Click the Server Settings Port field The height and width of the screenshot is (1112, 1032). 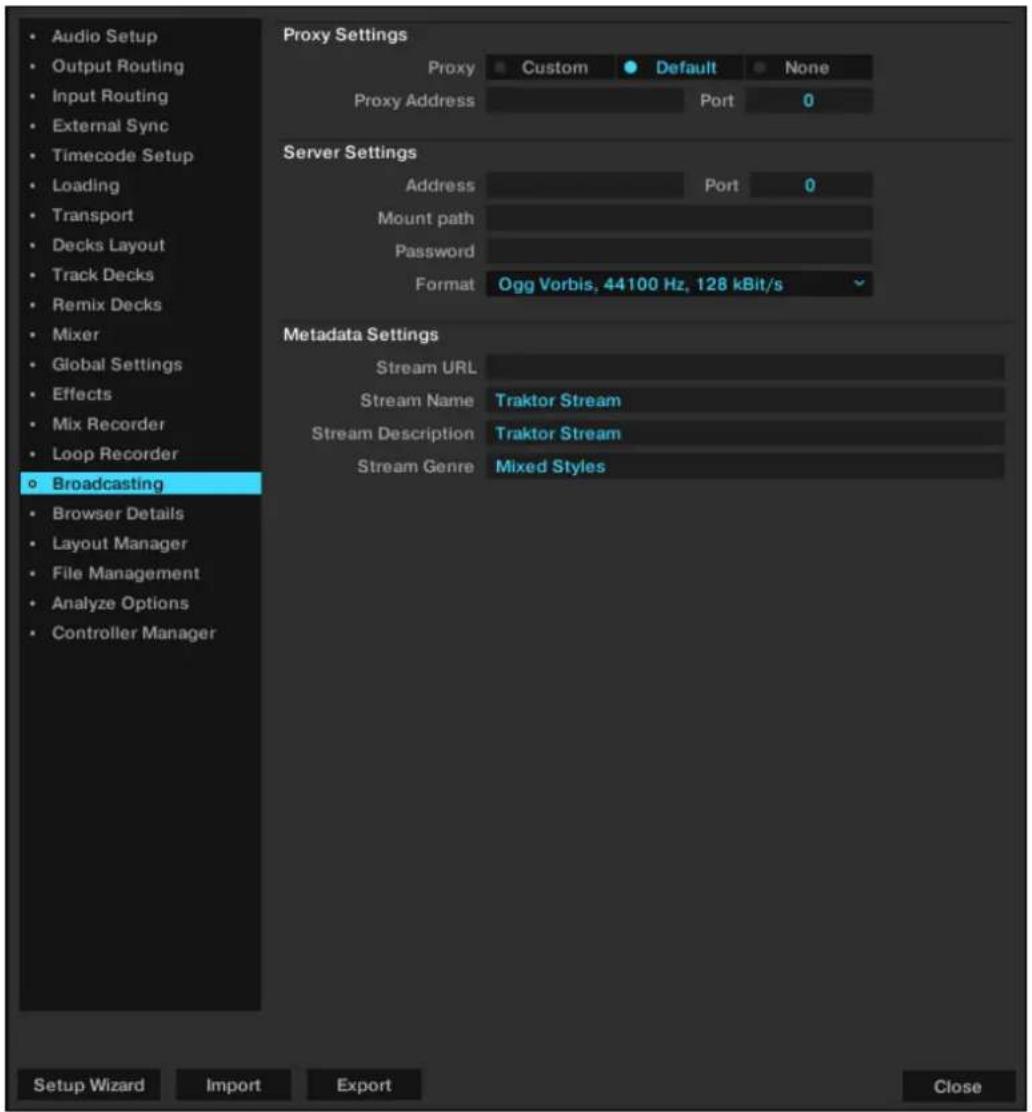[811, 186]
